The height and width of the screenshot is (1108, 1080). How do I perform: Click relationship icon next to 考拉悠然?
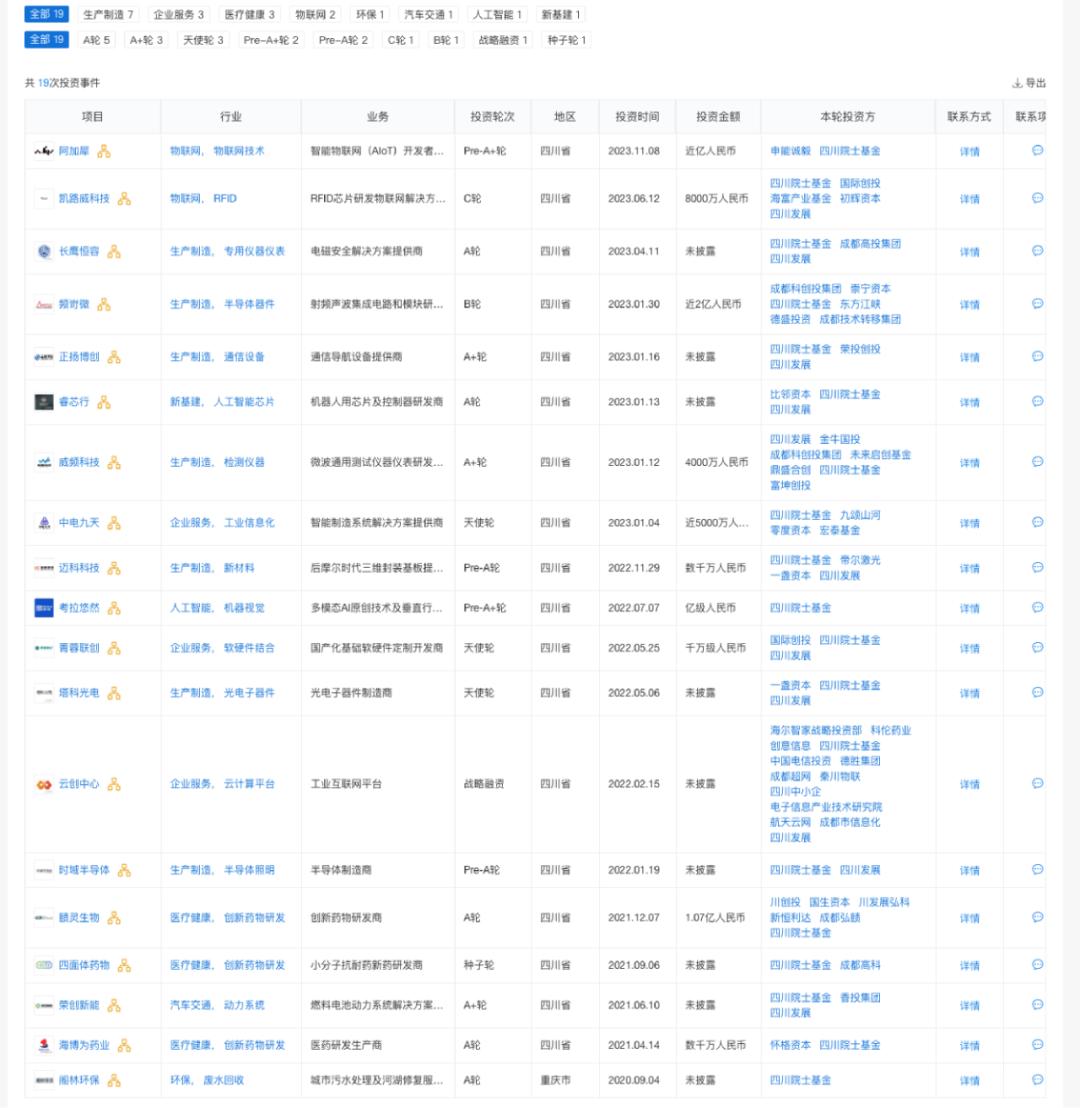click(x=114, y=608)
